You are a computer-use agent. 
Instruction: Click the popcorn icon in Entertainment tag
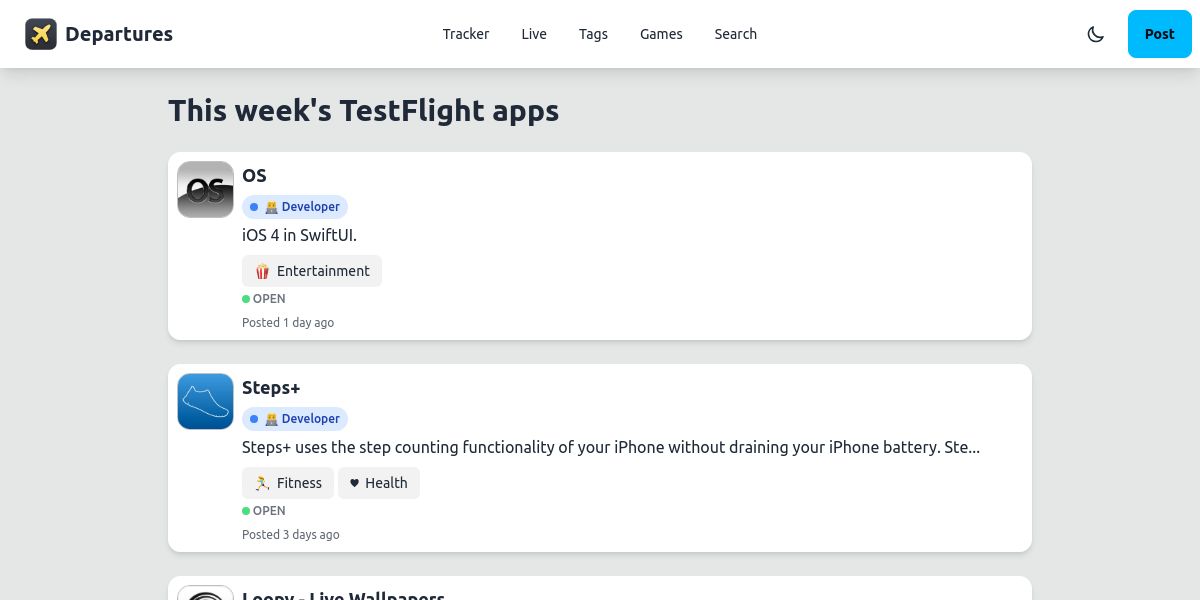click(x=262, y=271)
